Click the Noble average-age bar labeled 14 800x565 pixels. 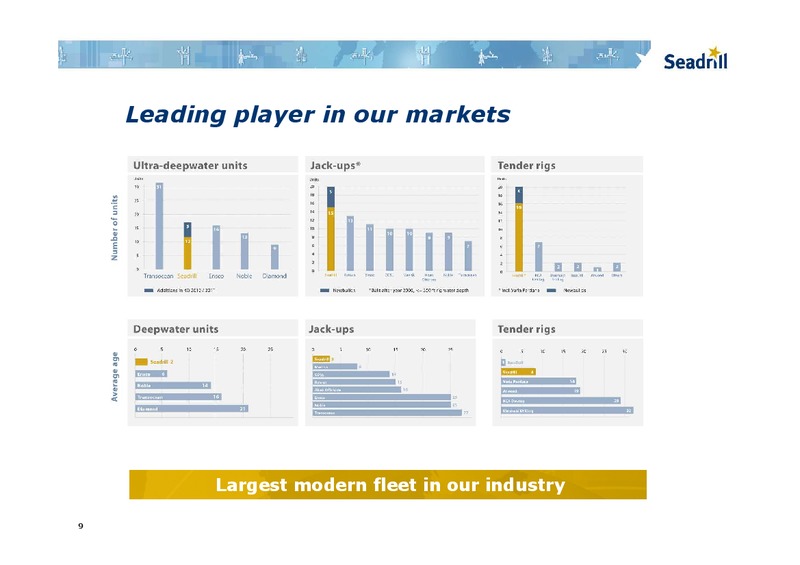(x=173, y=386)
